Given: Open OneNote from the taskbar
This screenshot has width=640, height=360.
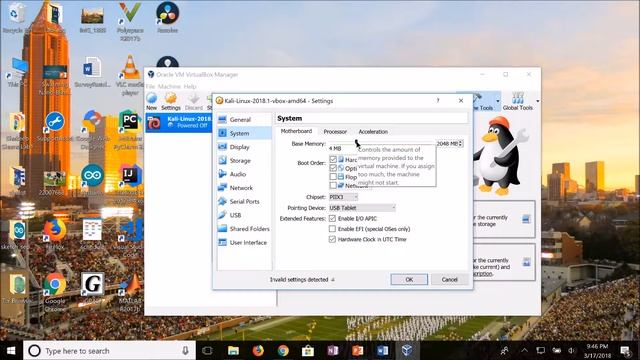Looking at the screenshot, I should (333, 351).
